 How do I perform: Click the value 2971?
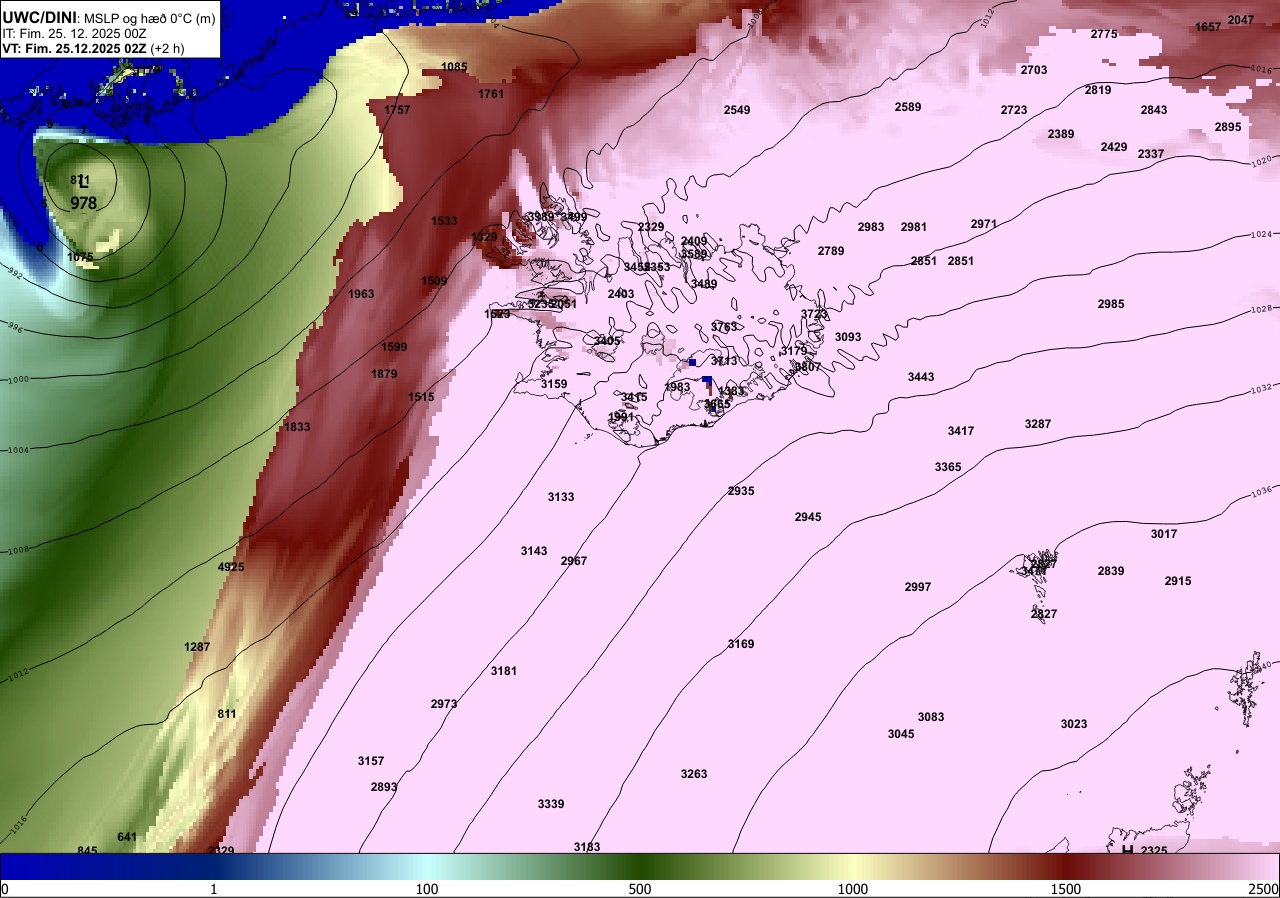pos(984,224)
